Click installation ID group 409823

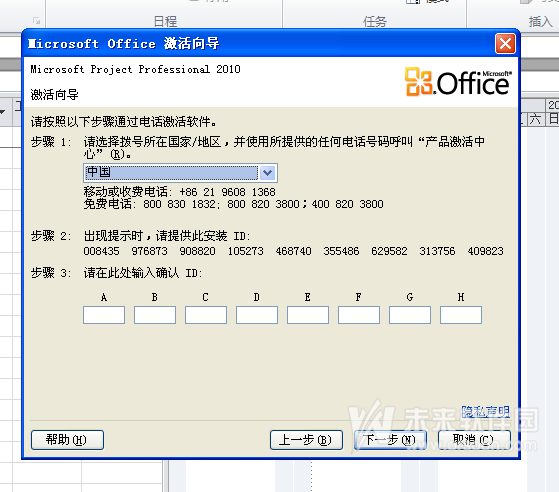click(486, 251)
